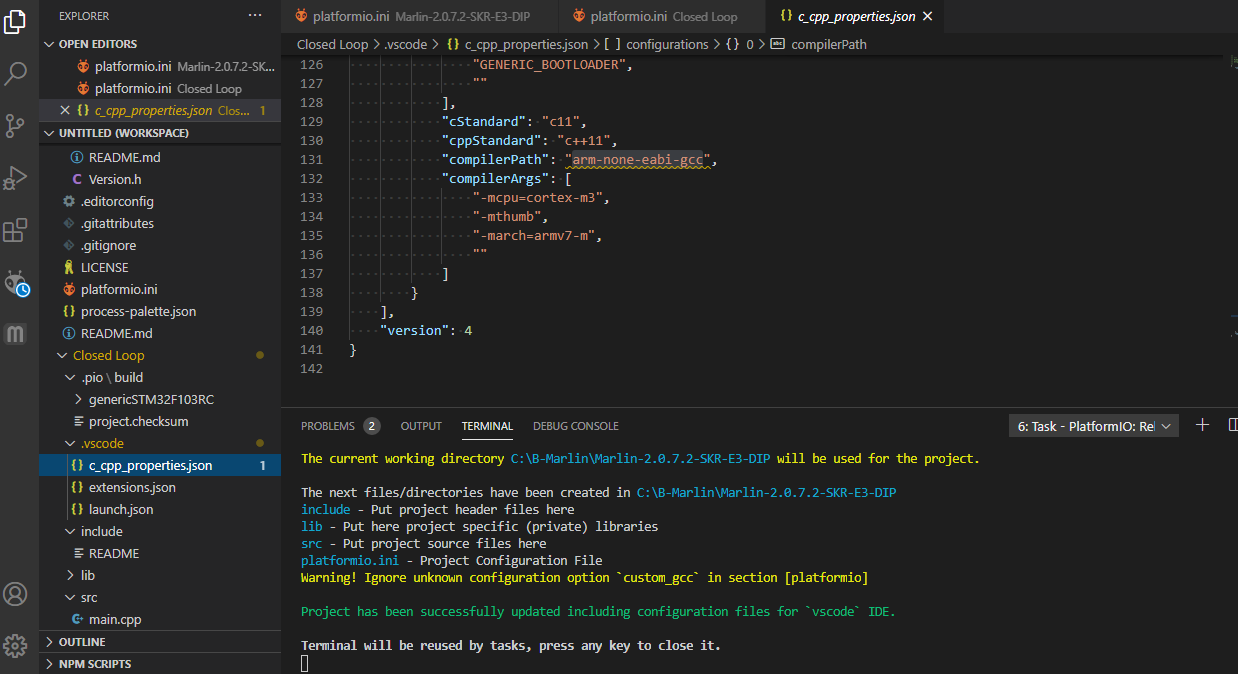1238x674 pixels.
Task: Collapse the Untitled (Workspace) section
Action: click(x=160, y=133)
